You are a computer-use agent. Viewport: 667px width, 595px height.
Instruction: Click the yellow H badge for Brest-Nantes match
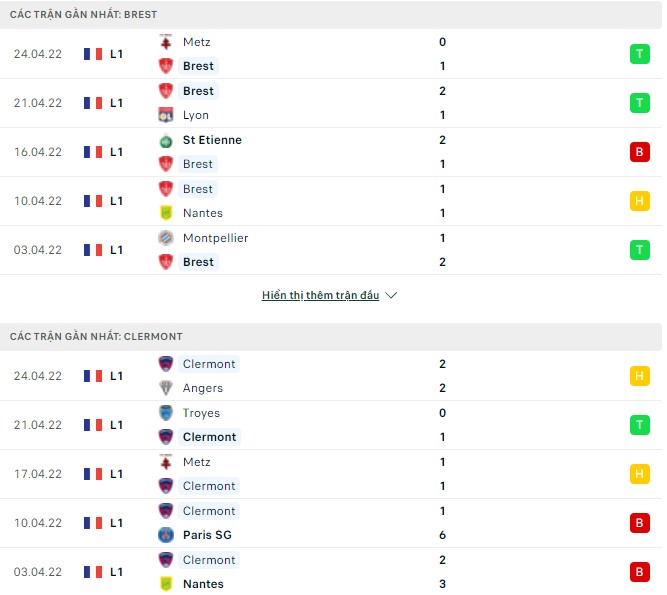pos(639,201)
